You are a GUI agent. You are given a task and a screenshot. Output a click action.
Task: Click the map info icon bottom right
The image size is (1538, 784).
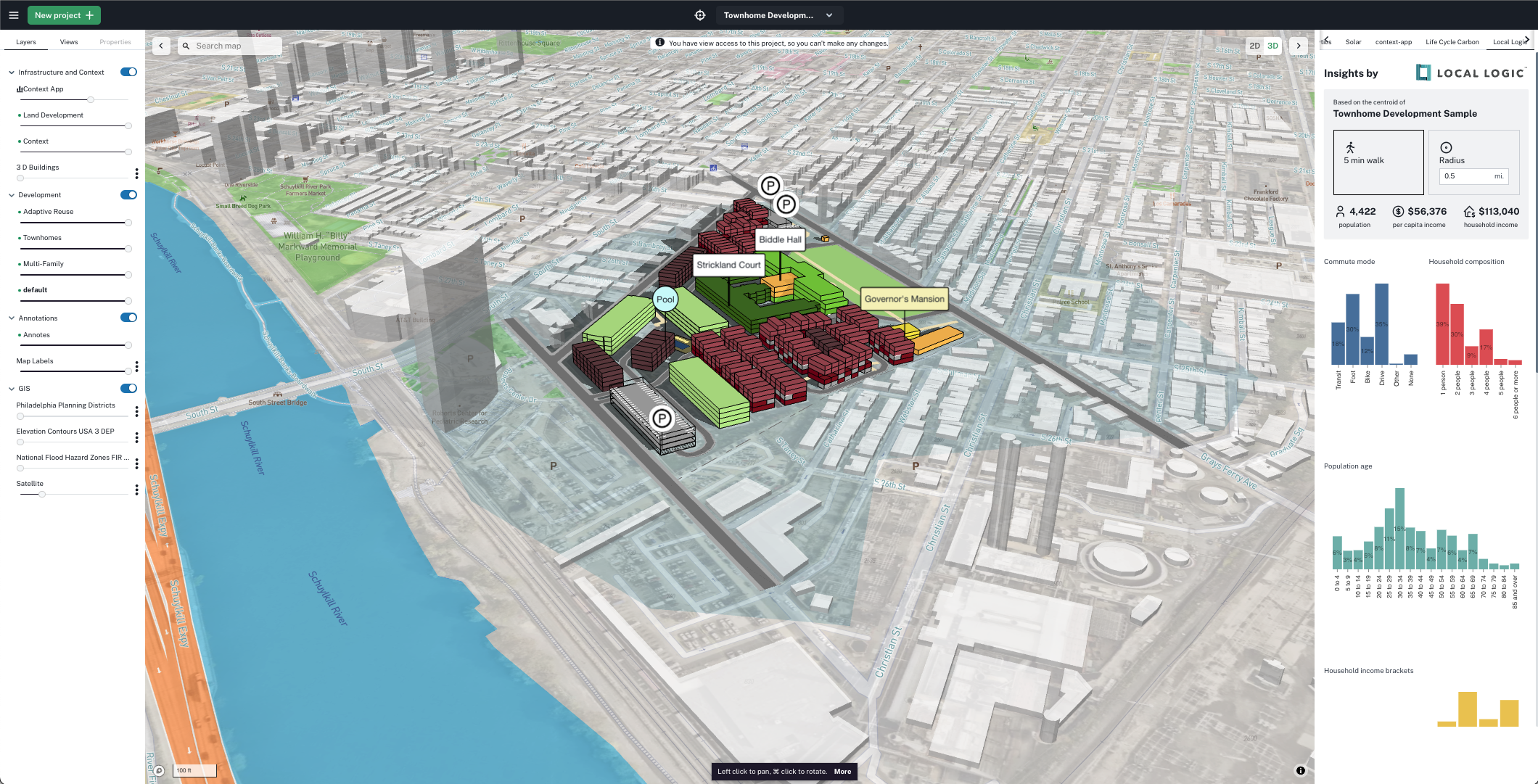click(x=1301, y=770)
